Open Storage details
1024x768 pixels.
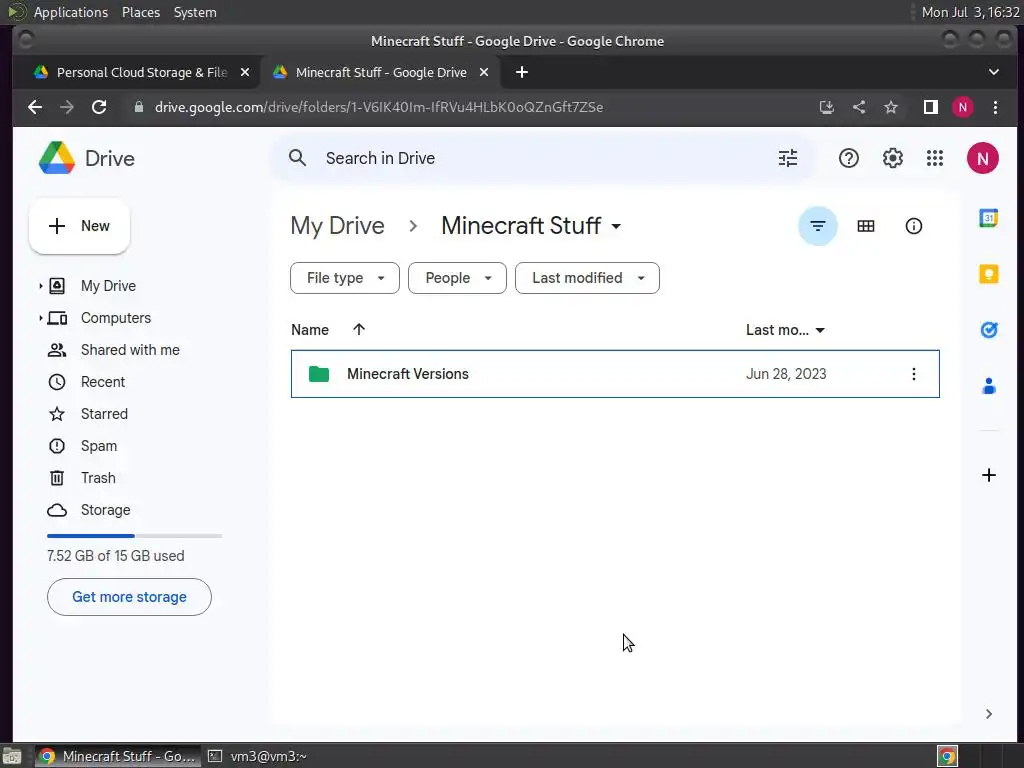pos(105,510)
